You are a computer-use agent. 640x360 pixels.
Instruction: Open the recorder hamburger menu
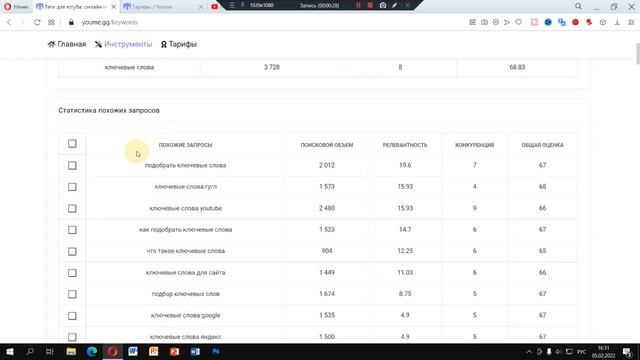(x=232, y=5)
